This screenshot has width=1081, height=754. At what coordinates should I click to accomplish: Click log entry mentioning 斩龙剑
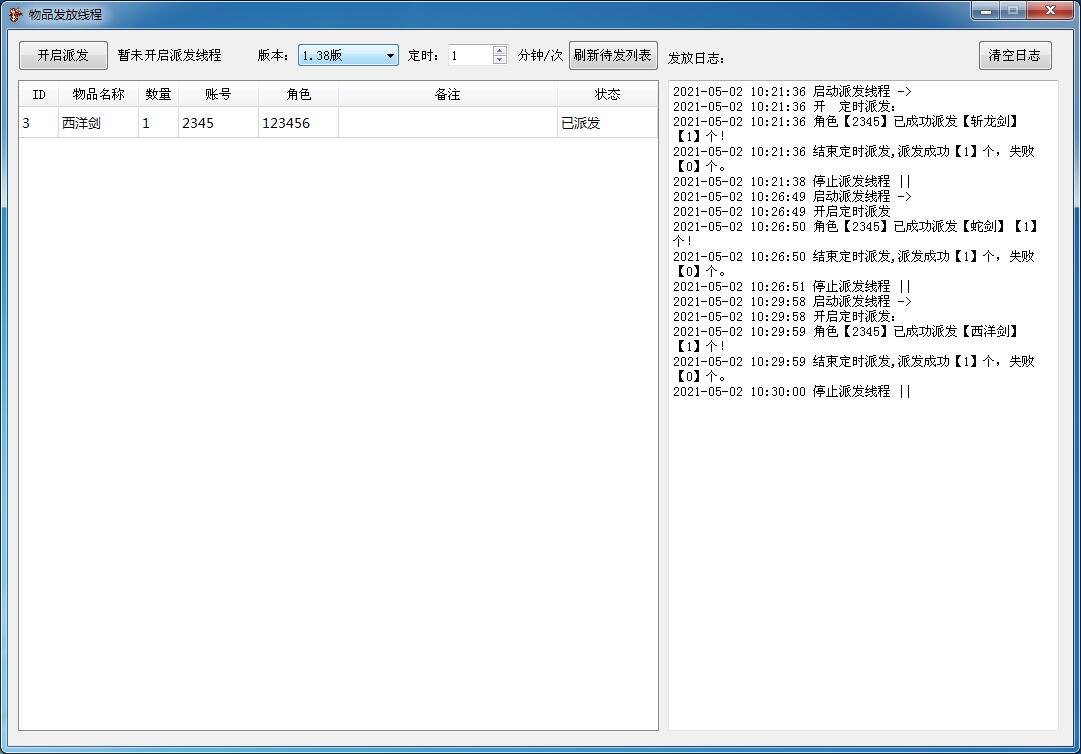[x=847, y=128]
